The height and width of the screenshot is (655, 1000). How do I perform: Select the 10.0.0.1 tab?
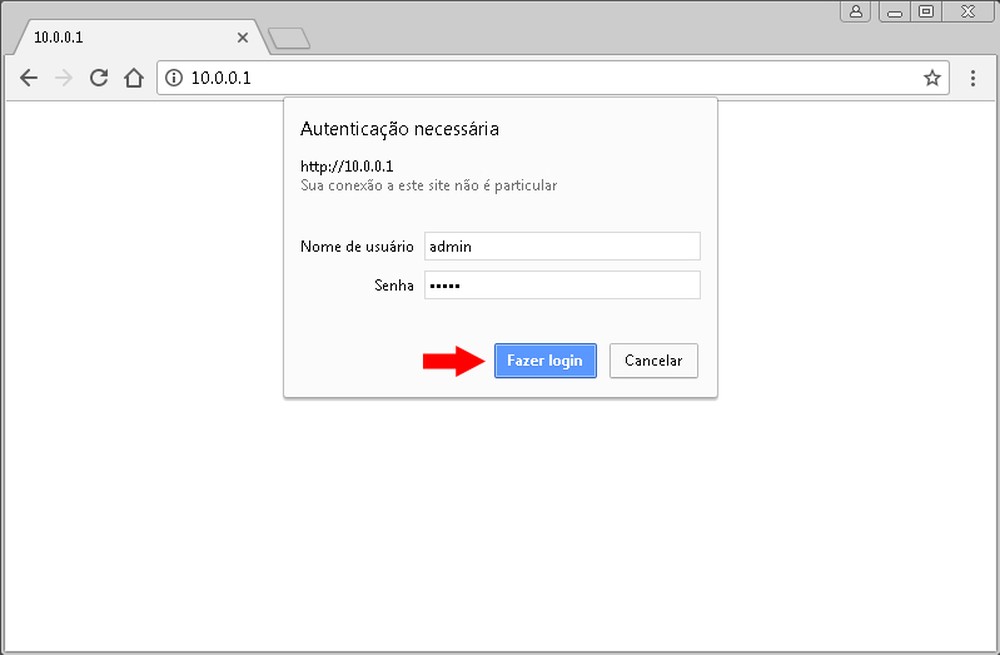click(x=137, y=37)
